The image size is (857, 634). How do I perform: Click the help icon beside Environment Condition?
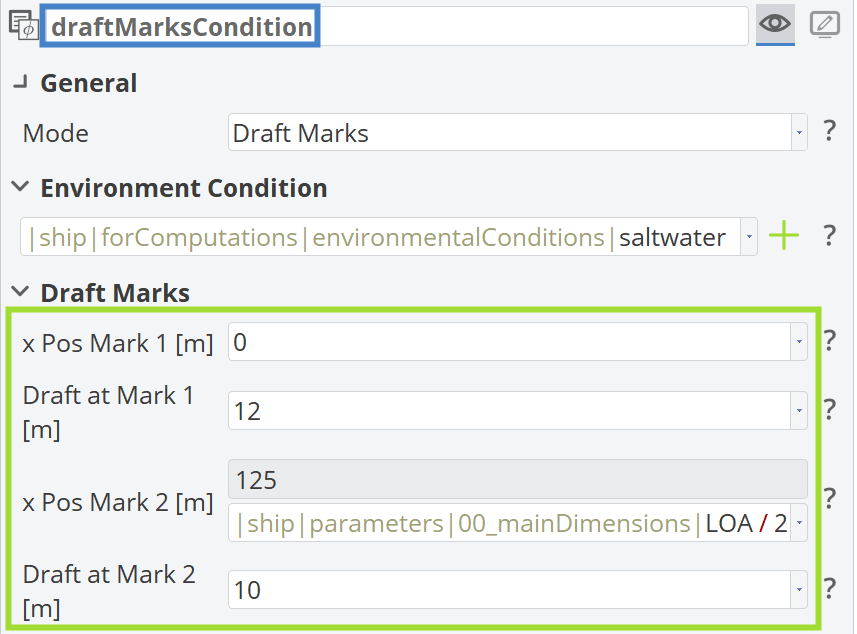point(829,236)
